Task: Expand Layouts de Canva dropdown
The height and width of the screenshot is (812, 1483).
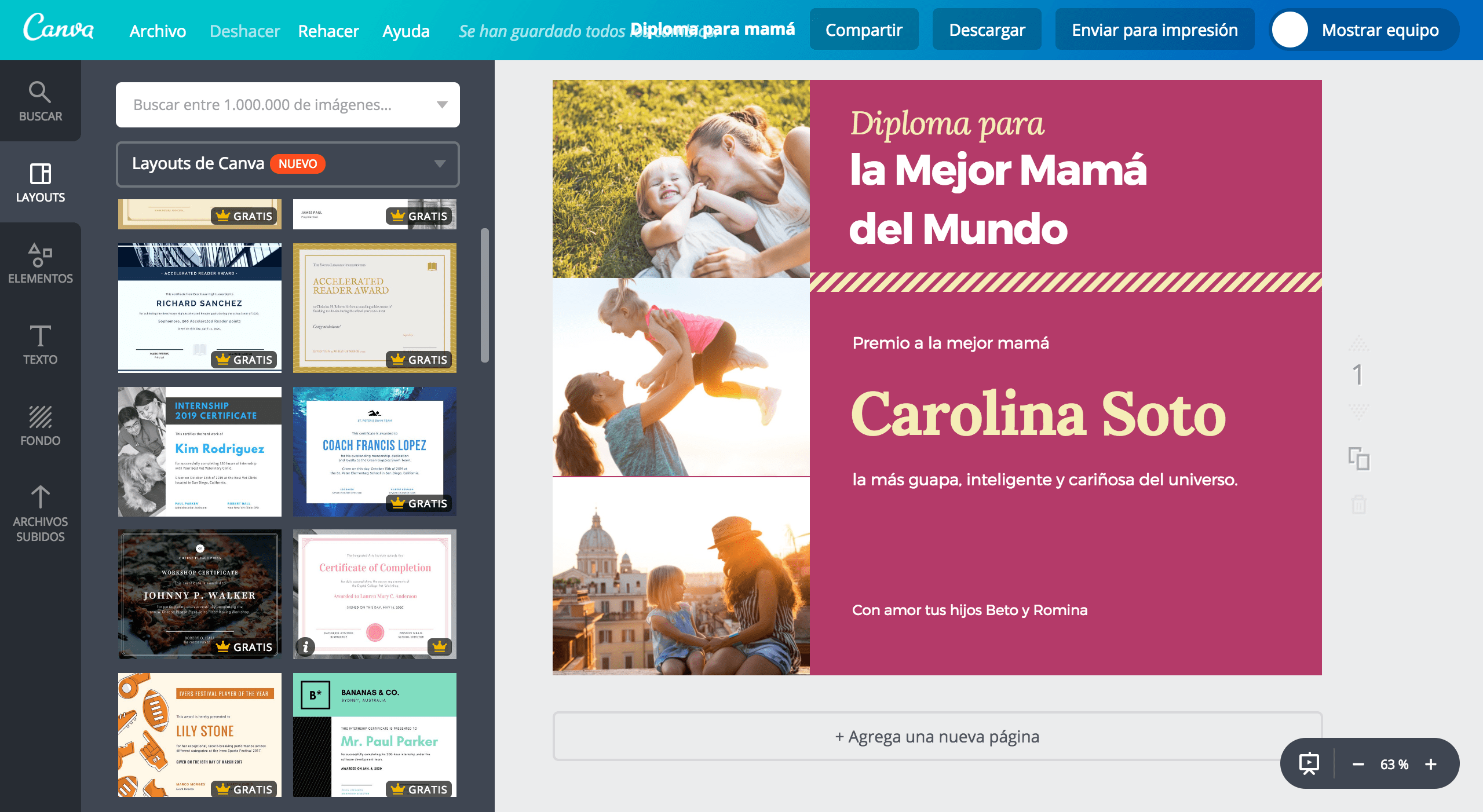Action: (x=288, y=164)
